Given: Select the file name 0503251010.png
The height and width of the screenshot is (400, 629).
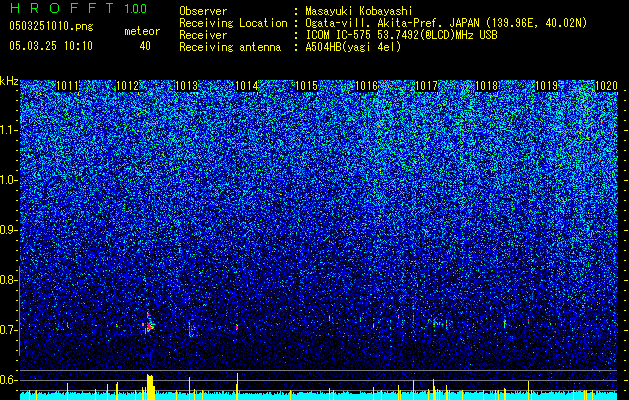Looking at the screenshot, I should (x=51, y=26).
